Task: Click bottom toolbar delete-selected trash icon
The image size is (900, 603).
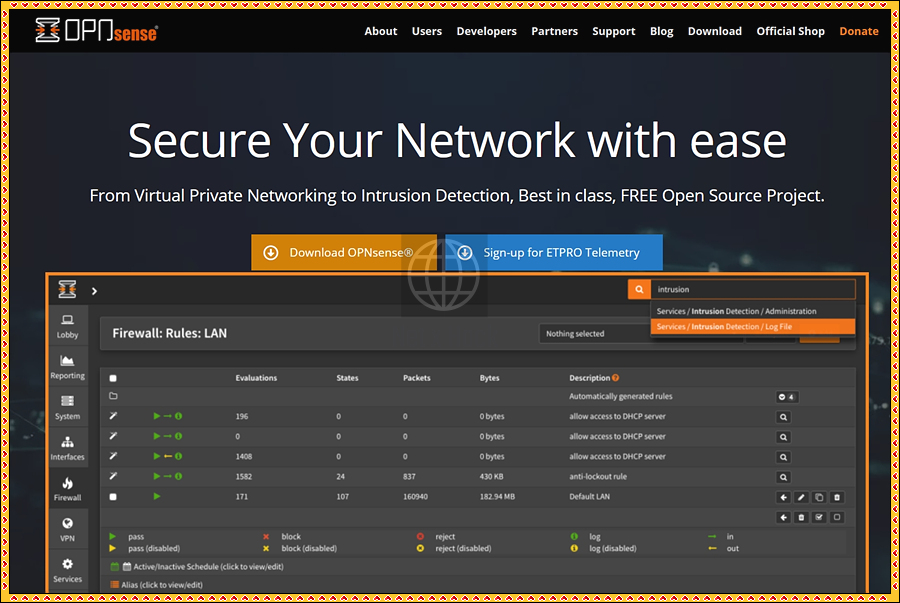Action: click(x=801, y=518)
